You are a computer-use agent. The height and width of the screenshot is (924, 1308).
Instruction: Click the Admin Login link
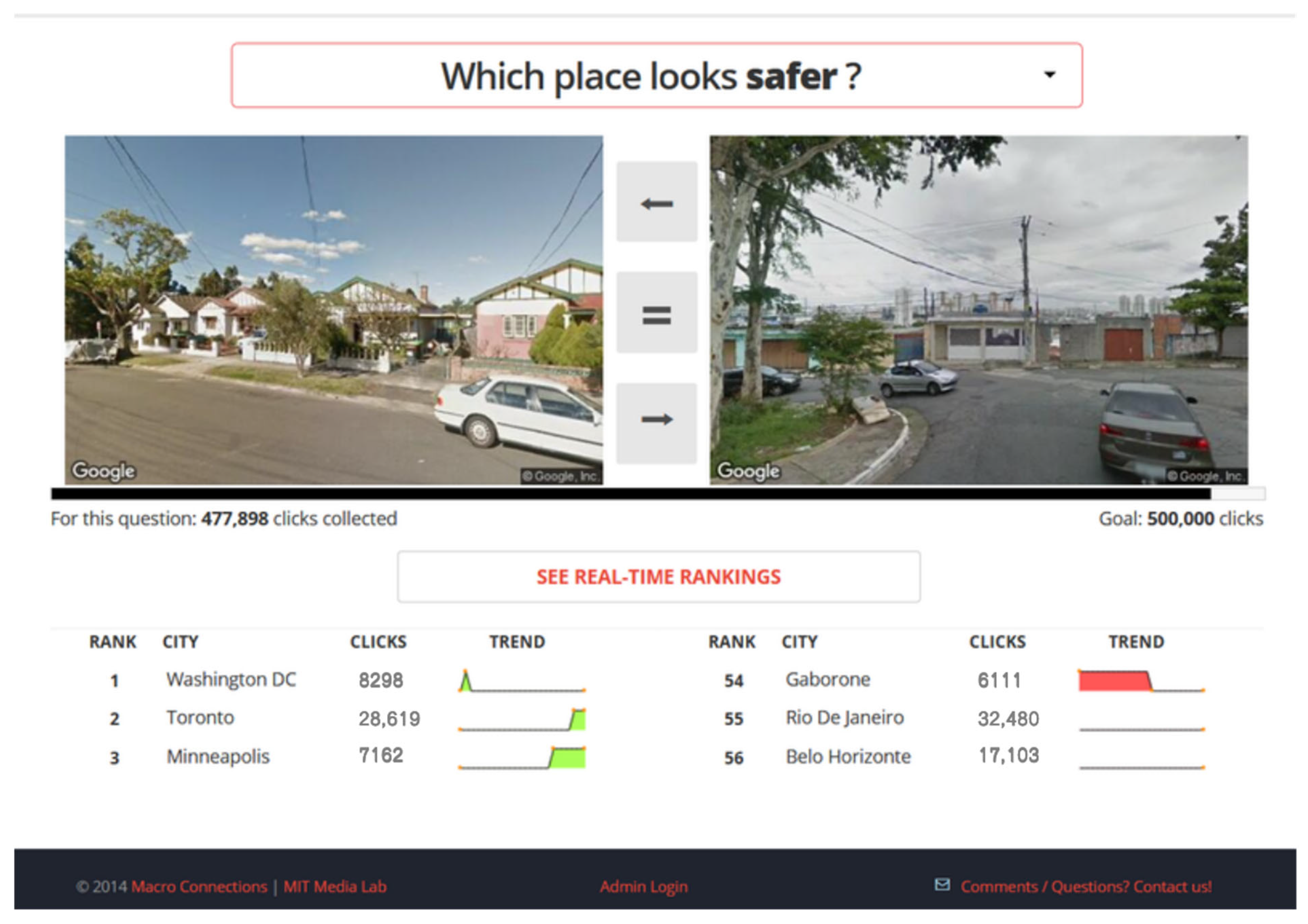pyautogui.click(x=644, y=886)
